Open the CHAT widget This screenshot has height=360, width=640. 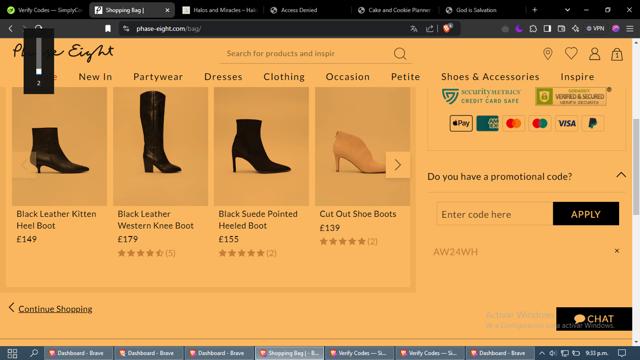point(594,319)
